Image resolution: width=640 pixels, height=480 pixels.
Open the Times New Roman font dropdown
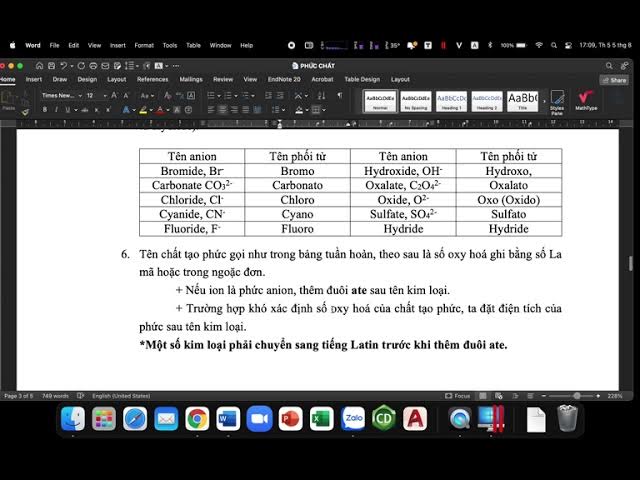80,96
